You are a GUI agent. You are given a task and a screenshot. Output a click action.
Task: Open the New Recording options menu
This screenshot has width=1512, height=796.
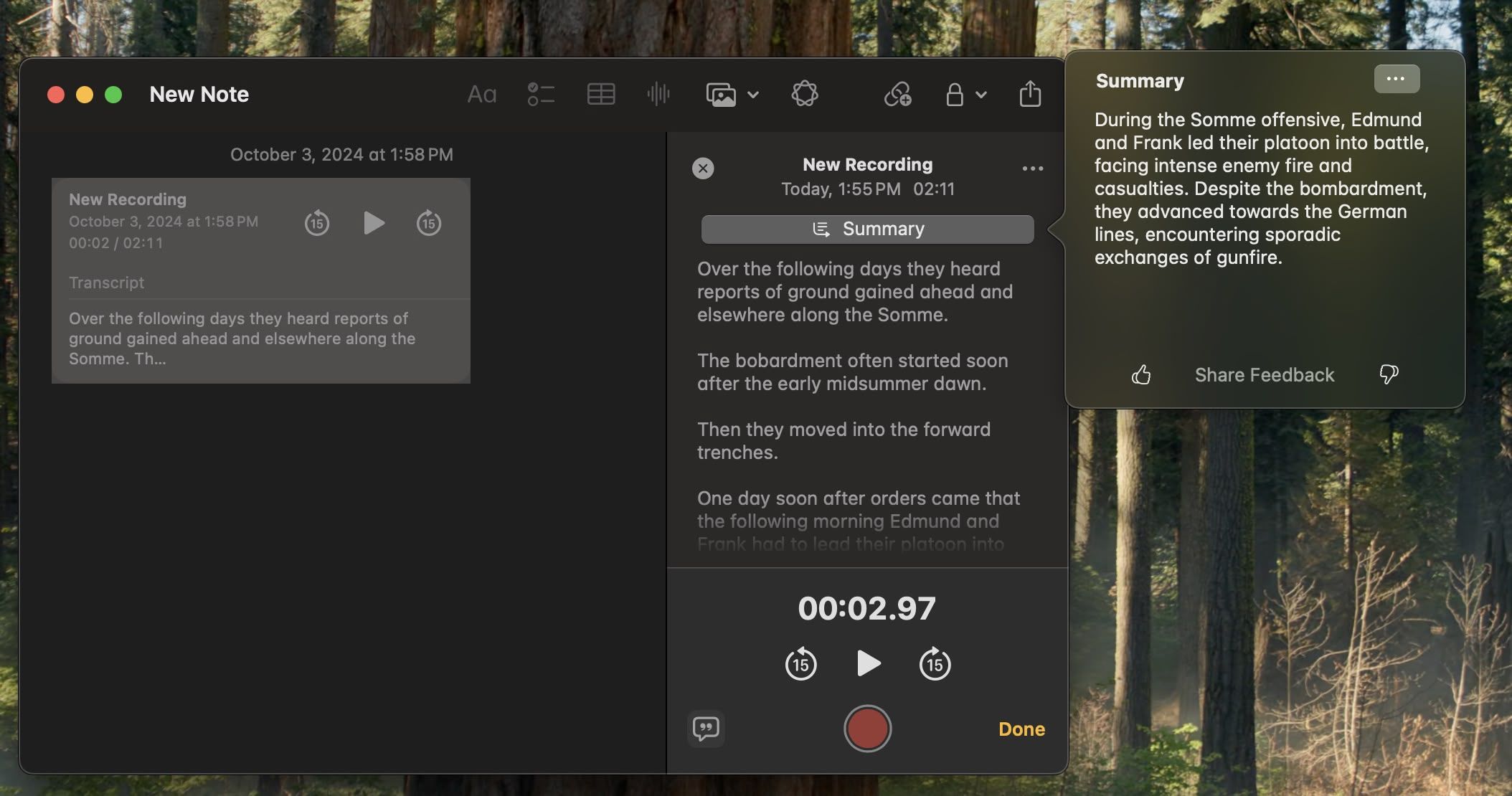point(1032,168)
